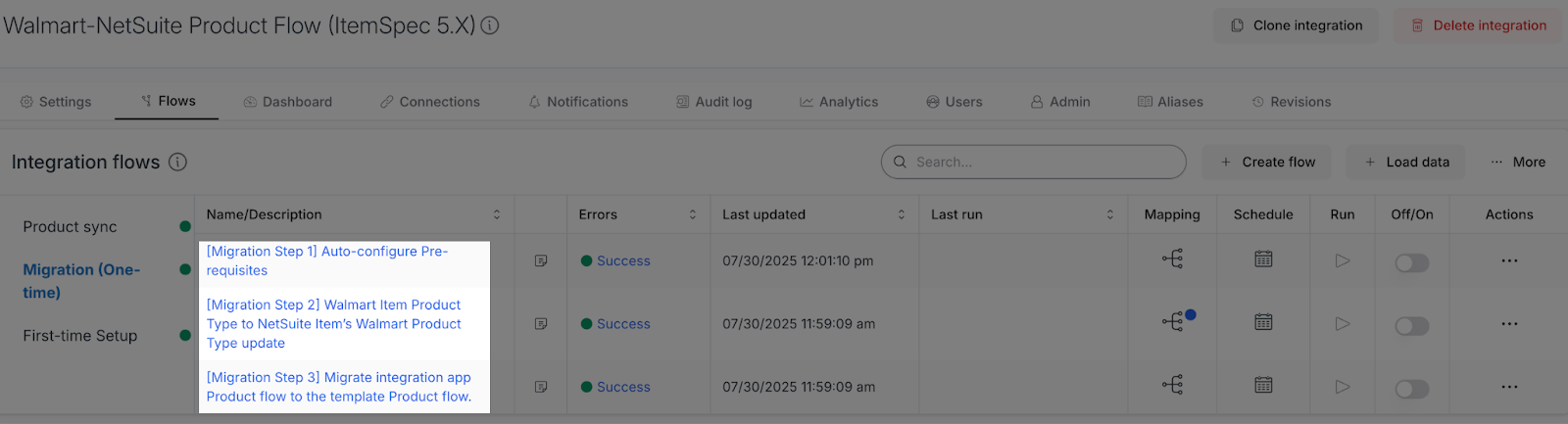Open schedule calendar for Migration Step 3
The height and width of the screenshot is (424, 1568).
1263,385
